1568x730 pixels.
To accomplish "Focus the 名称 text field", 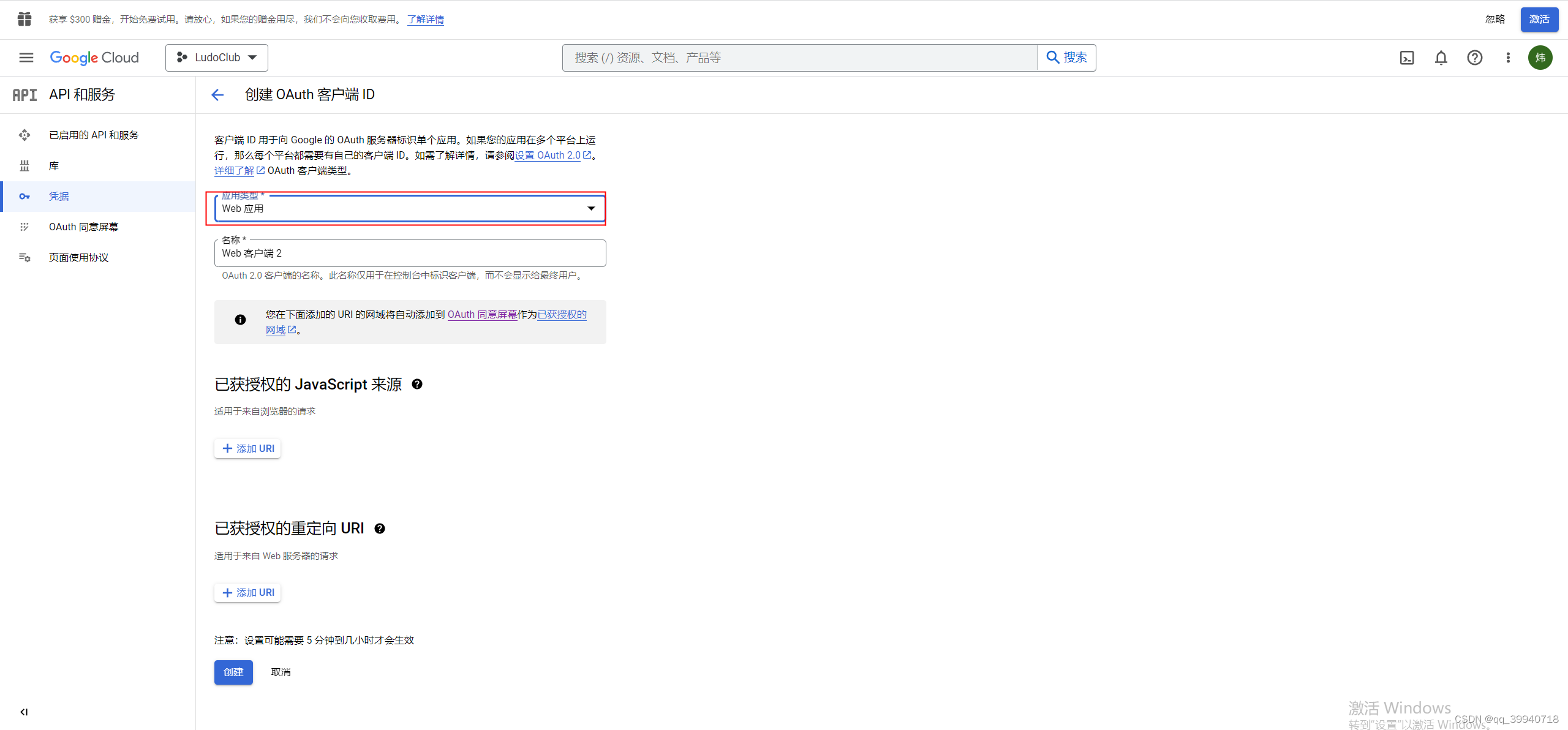I will pos(409,254).
